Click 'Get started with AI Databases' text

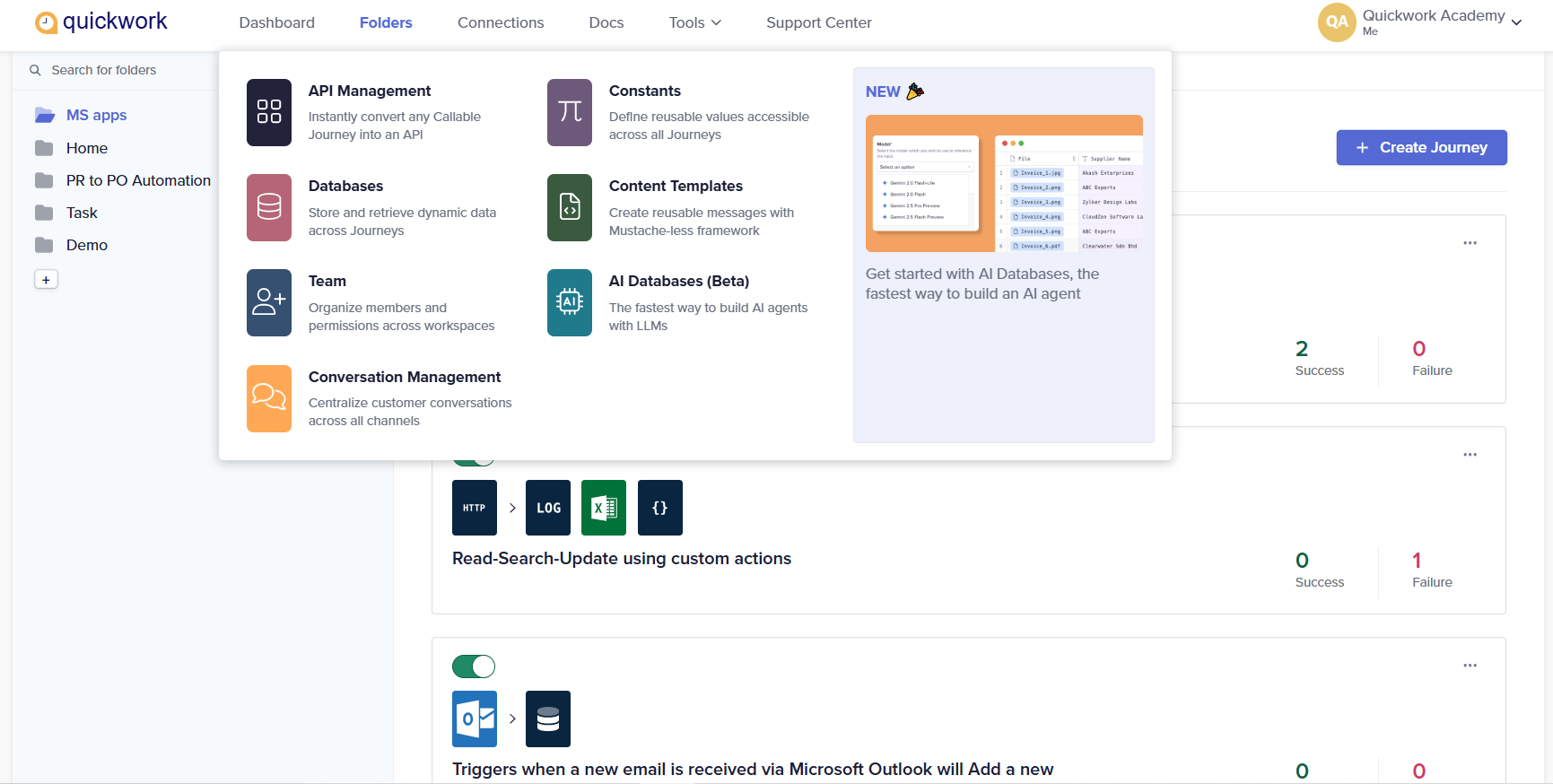[x=982, y=283]
